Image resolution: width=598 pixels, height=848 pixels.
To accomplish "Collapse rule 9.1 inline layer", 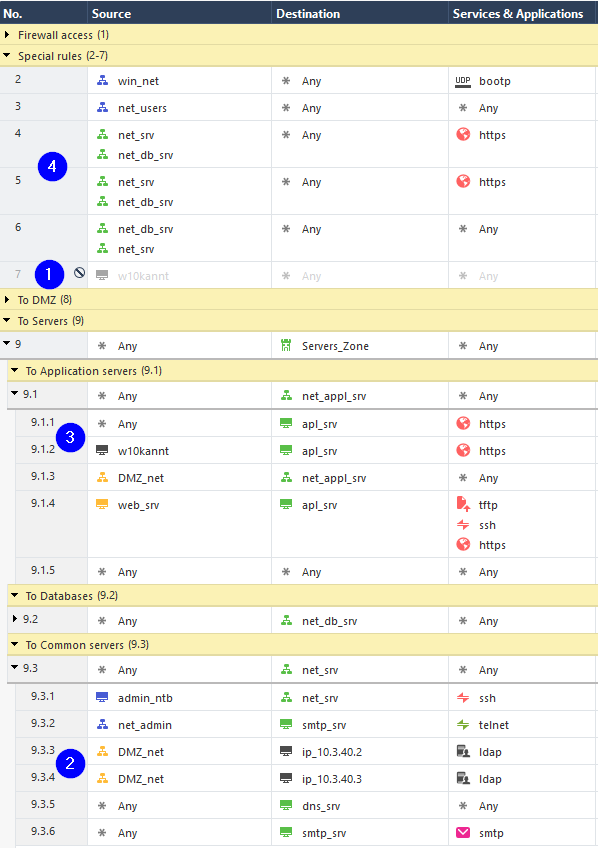I will (x=15, y=393).
